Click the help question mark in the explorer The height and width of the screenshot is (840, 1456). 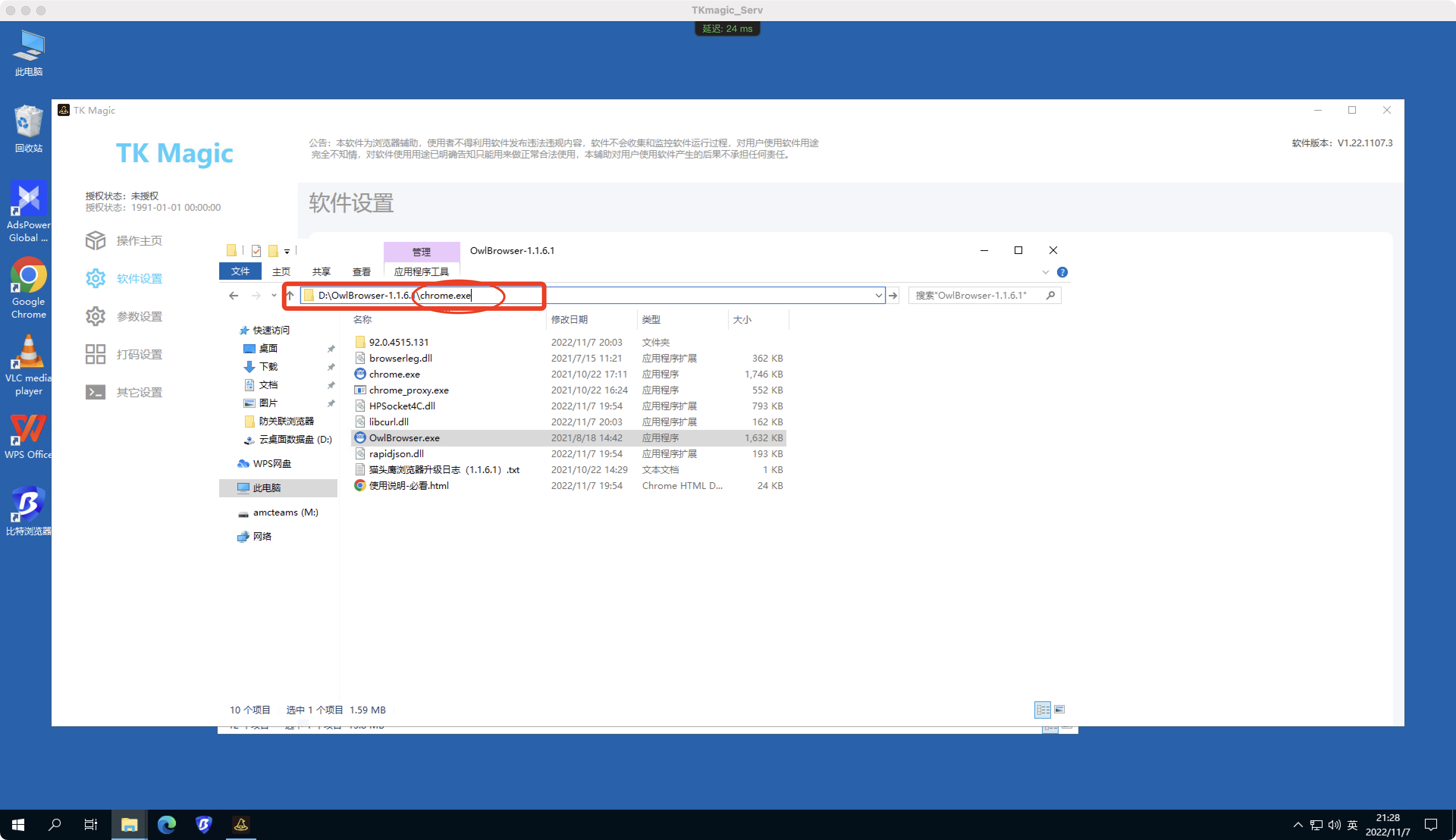click(x=1063, y=272)
